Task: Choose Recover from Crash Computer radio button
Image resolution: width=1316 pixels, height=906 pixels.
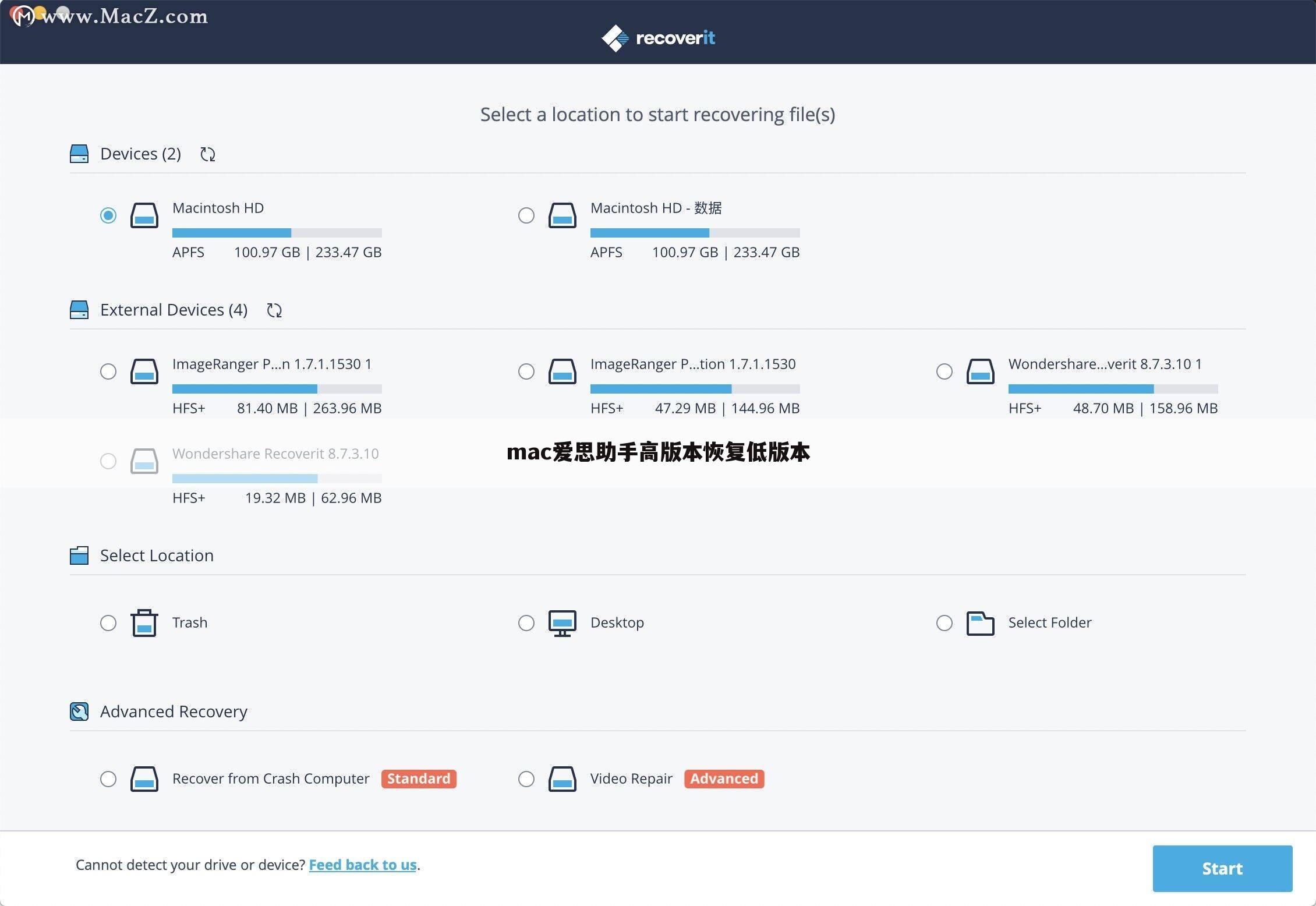Action: [108, 779]
